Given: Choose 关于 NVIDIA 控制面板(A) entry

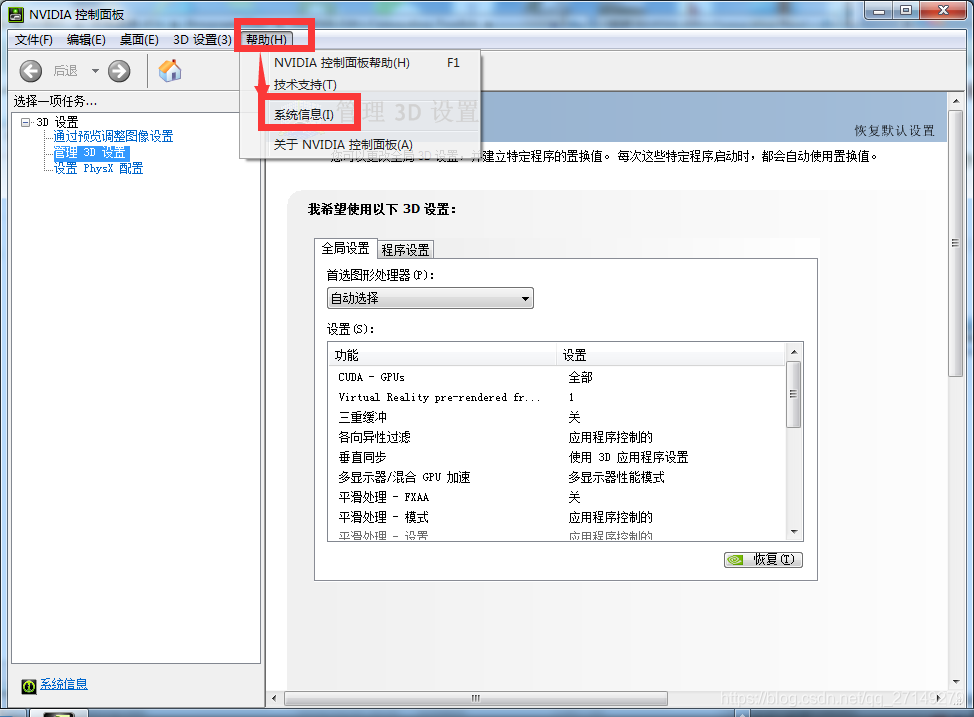Looking at the screenshot, I should tap(360, 144).
